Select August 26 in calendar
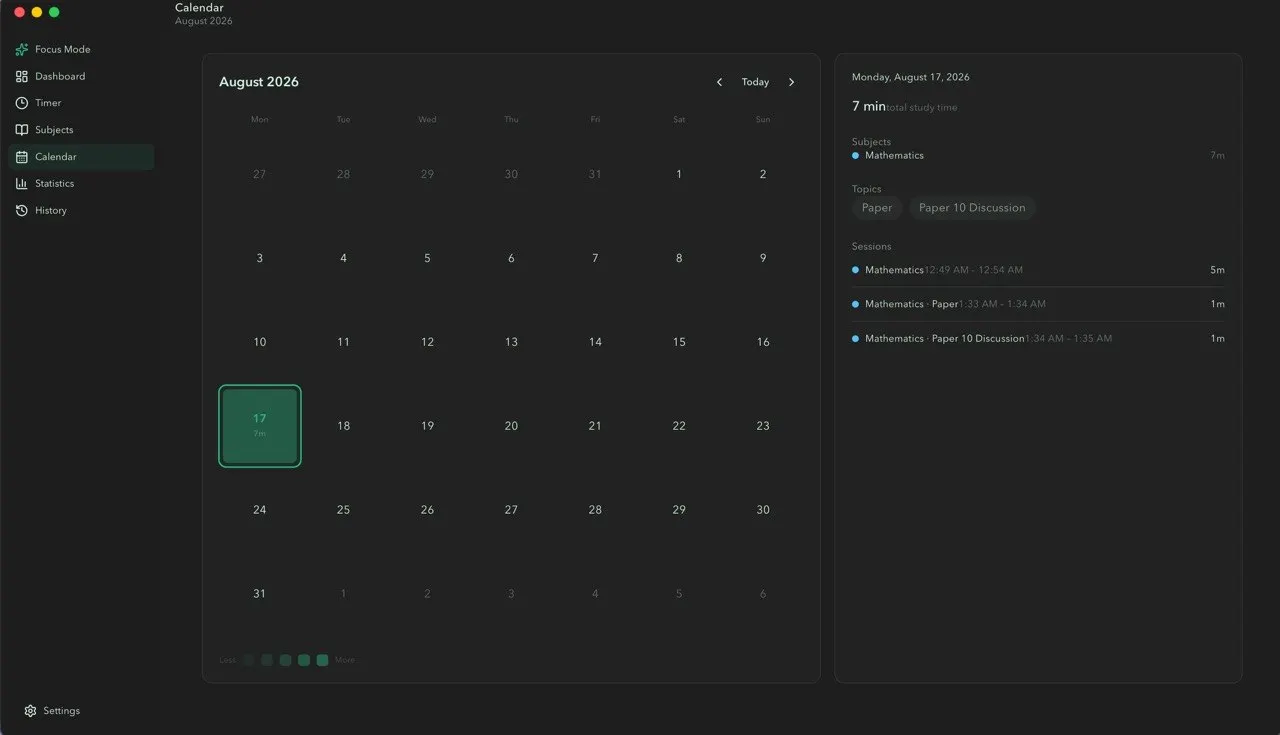The width and height of the screenshot is (1280, 735). 427,510
